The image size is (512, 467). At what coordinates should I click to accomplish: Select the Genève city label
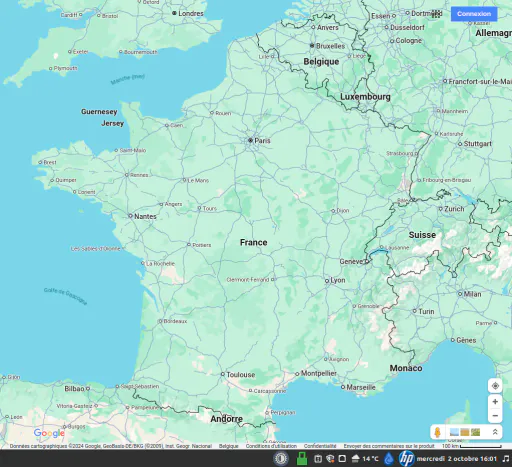click(351, 262)
